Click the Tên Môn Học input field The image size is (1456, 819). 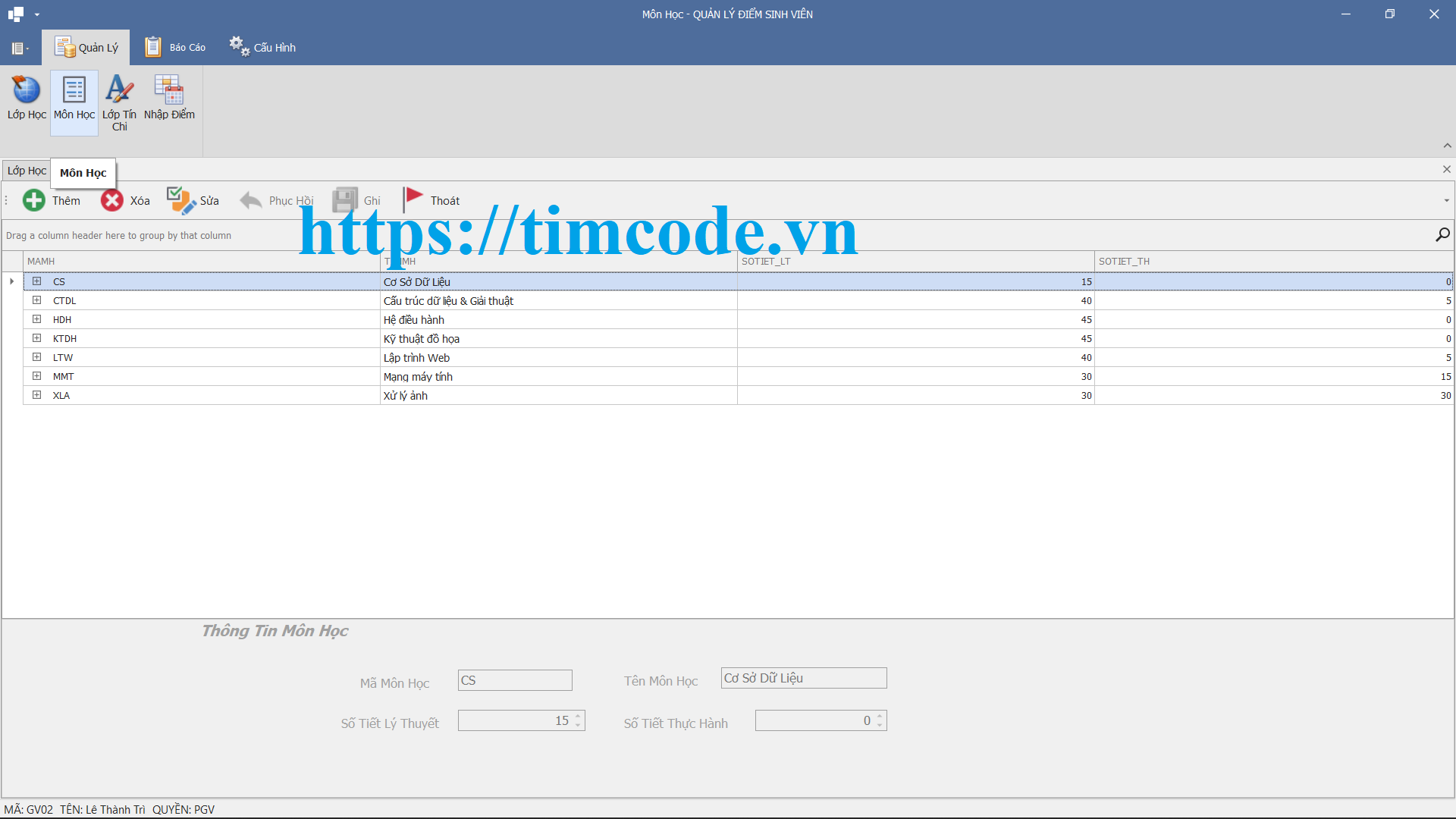pyautogui.click(x=804, y=678)
